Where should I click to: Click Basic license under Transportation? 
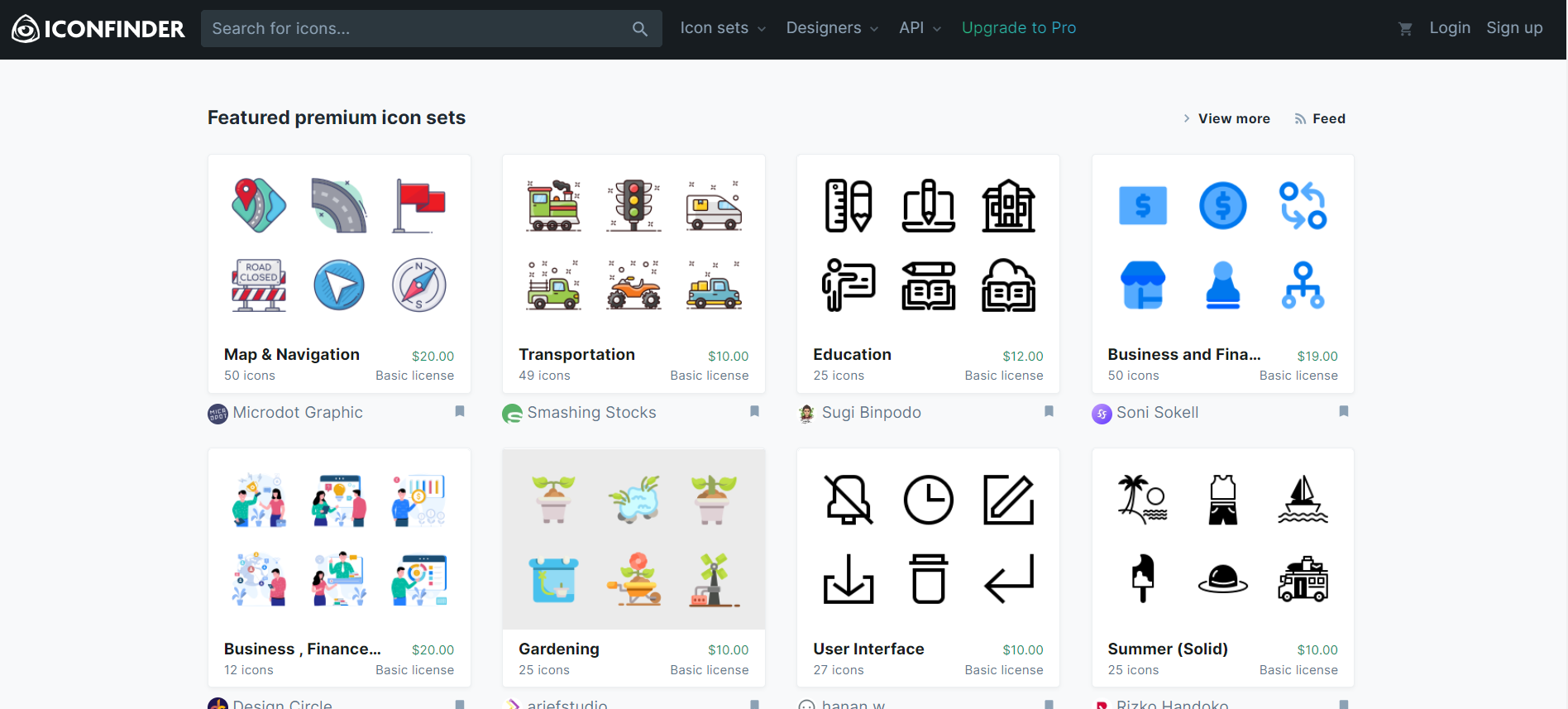(x=710, y=376)
